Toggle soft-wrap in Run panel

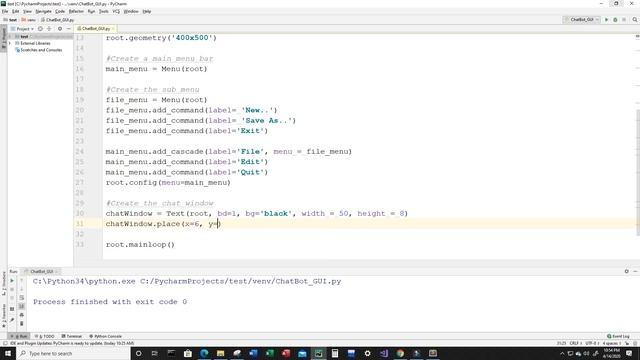[x=22, y=298]
